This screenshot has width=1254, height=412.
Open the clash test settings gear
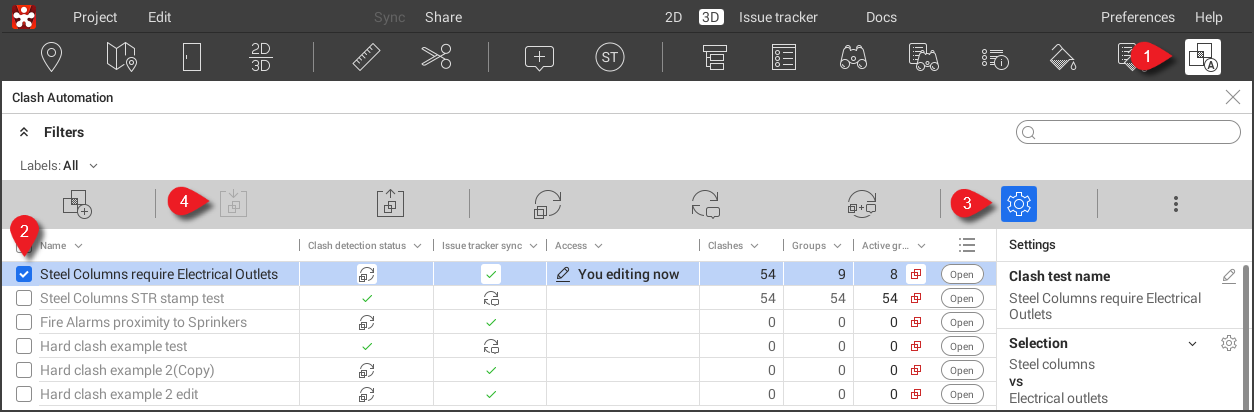[x=1018, y=204]
